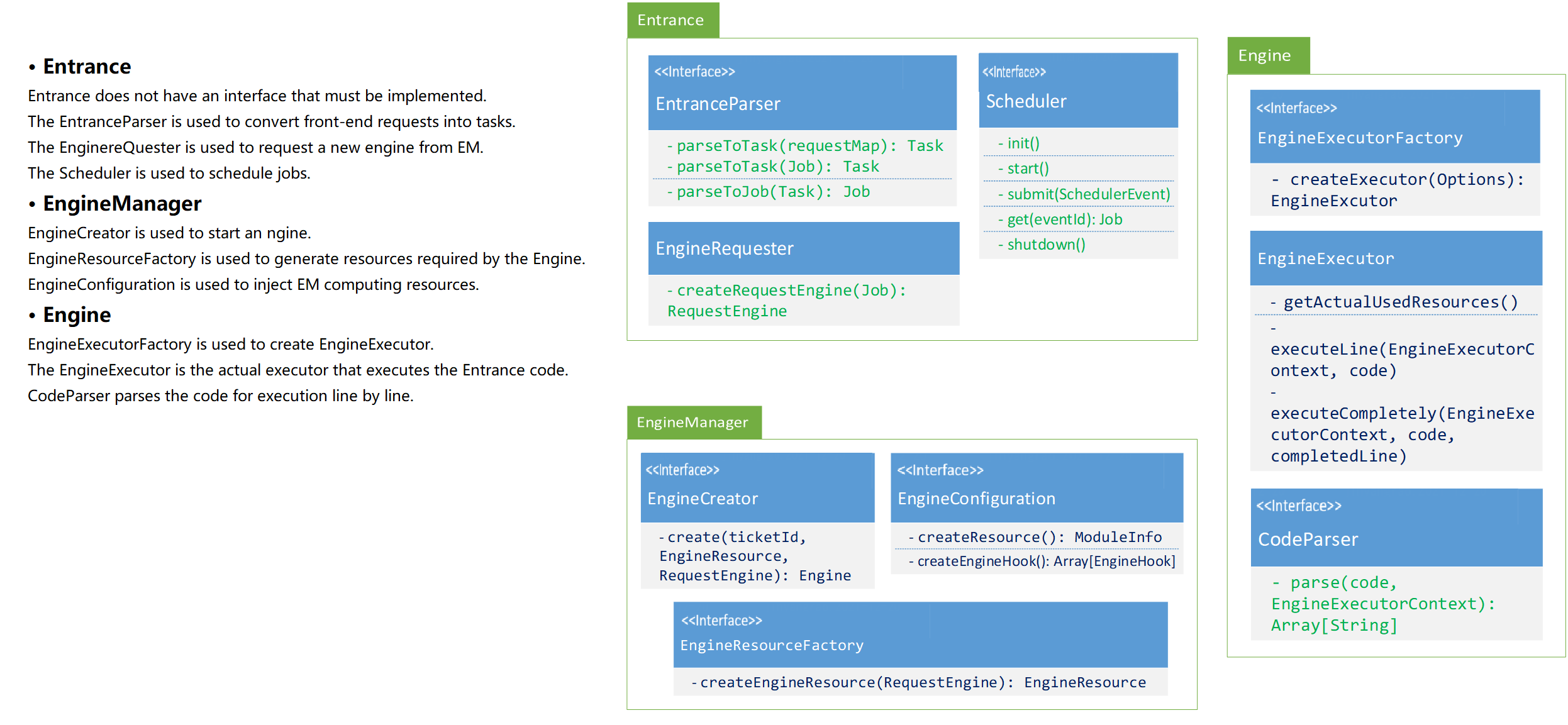Select the parseToTask(requestMap) method entry

click(805, 145)
